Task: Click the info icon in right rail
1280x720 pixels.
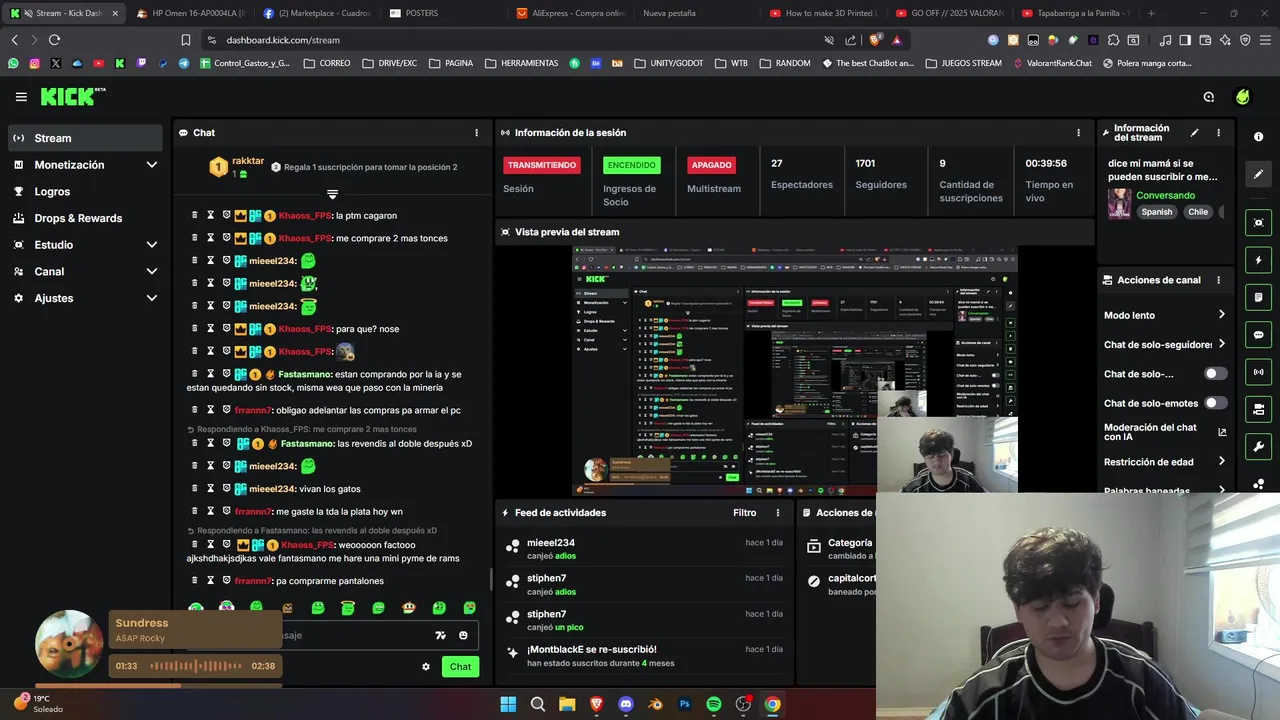Action: 1259,137
